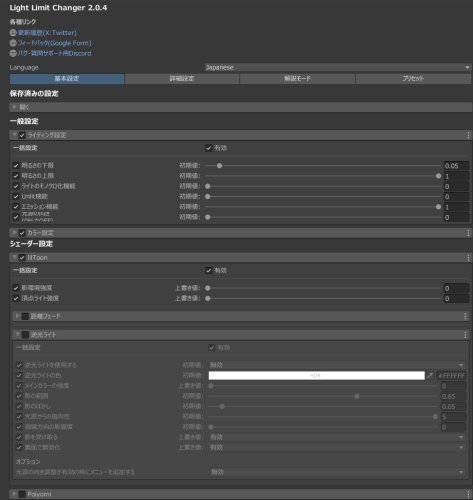Enable the Poiyomi section checkbox
This screenshot has height=500, width=473.
[22, 494]
